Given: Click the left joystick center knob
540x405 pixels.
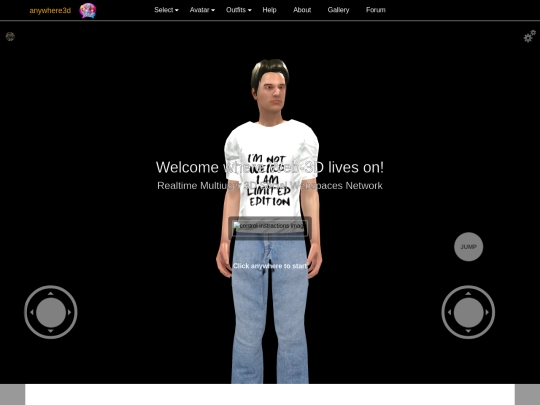Looking at the screenshot, I should pos(51,312).
